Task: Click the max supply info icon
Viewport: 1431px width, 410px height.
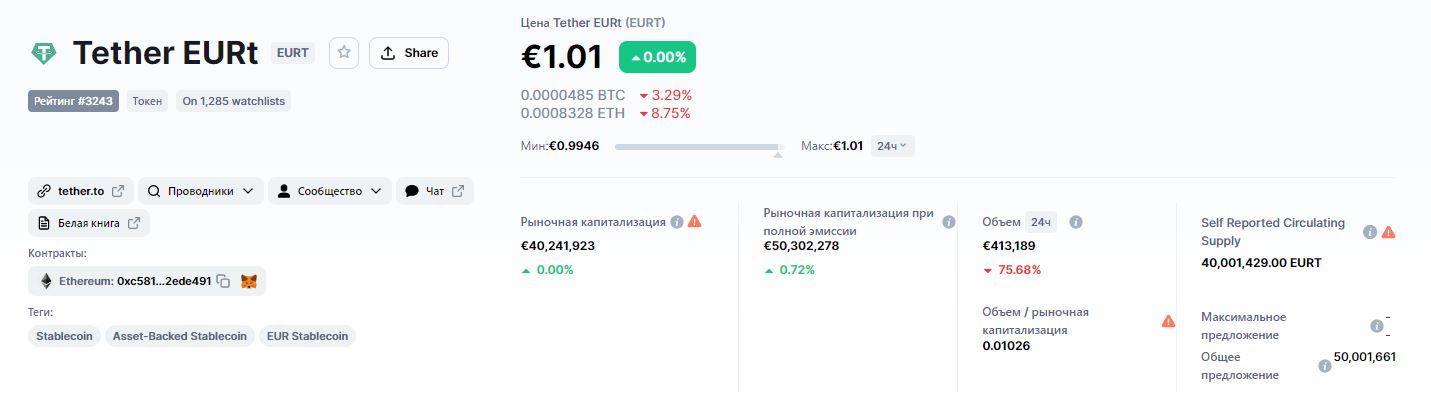Action: coord(1376,326)
